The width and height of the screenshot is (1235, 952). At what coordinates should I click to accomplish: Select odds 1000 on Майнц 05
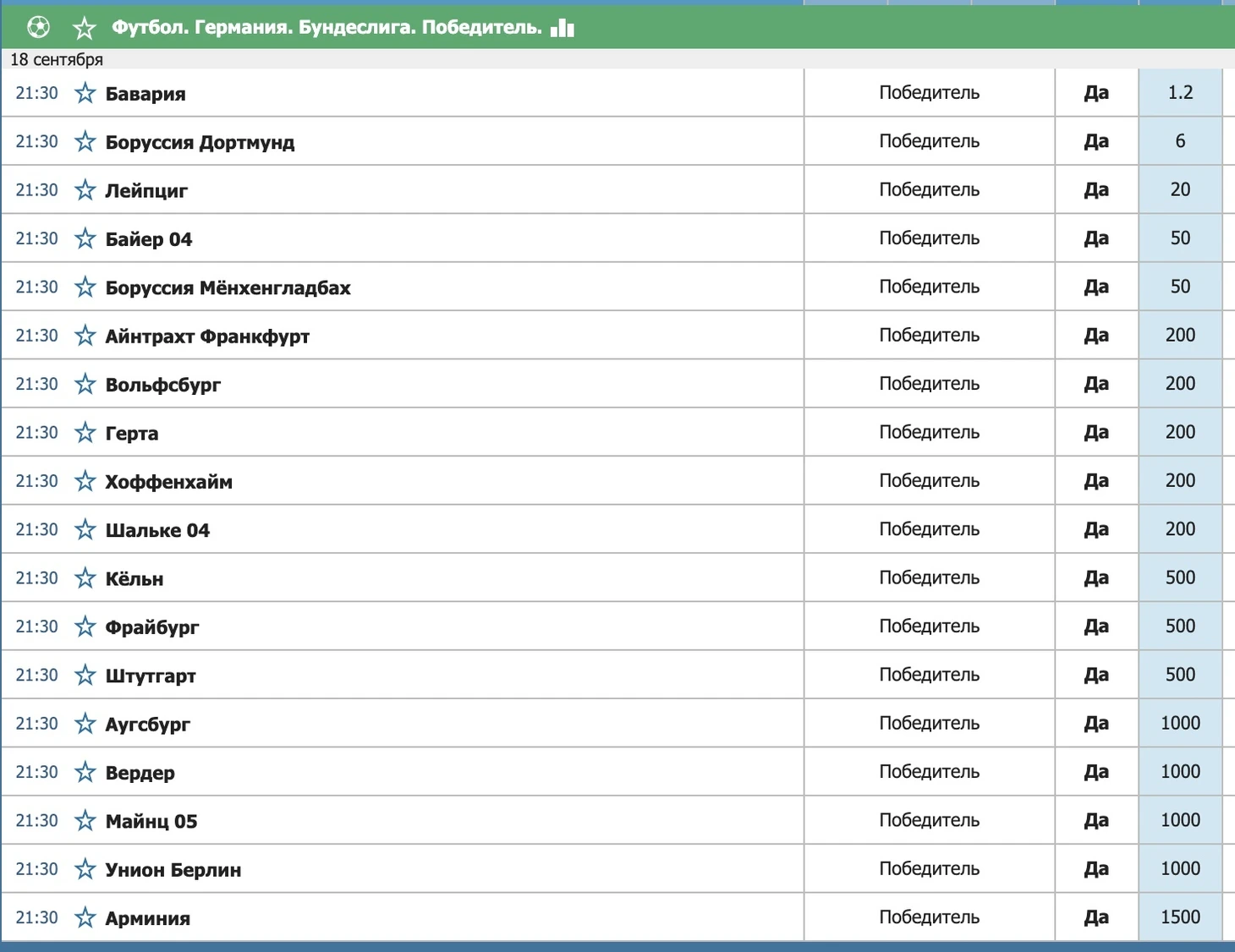(1180, 821)
